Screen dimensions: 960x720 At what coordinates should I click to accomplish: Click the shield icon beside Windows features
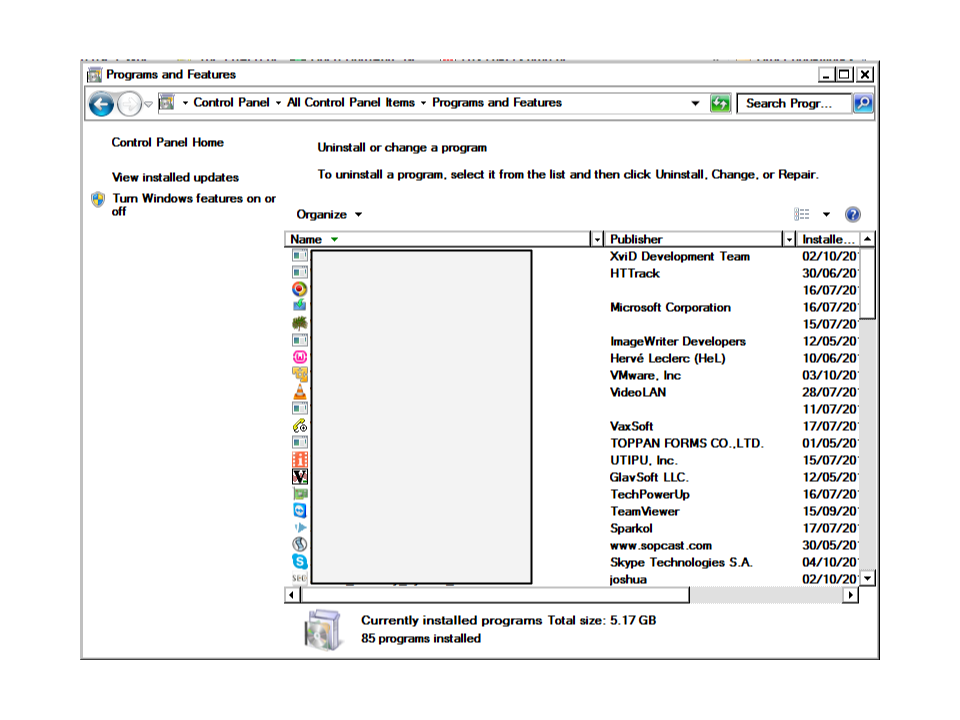[x=98, y=199]
